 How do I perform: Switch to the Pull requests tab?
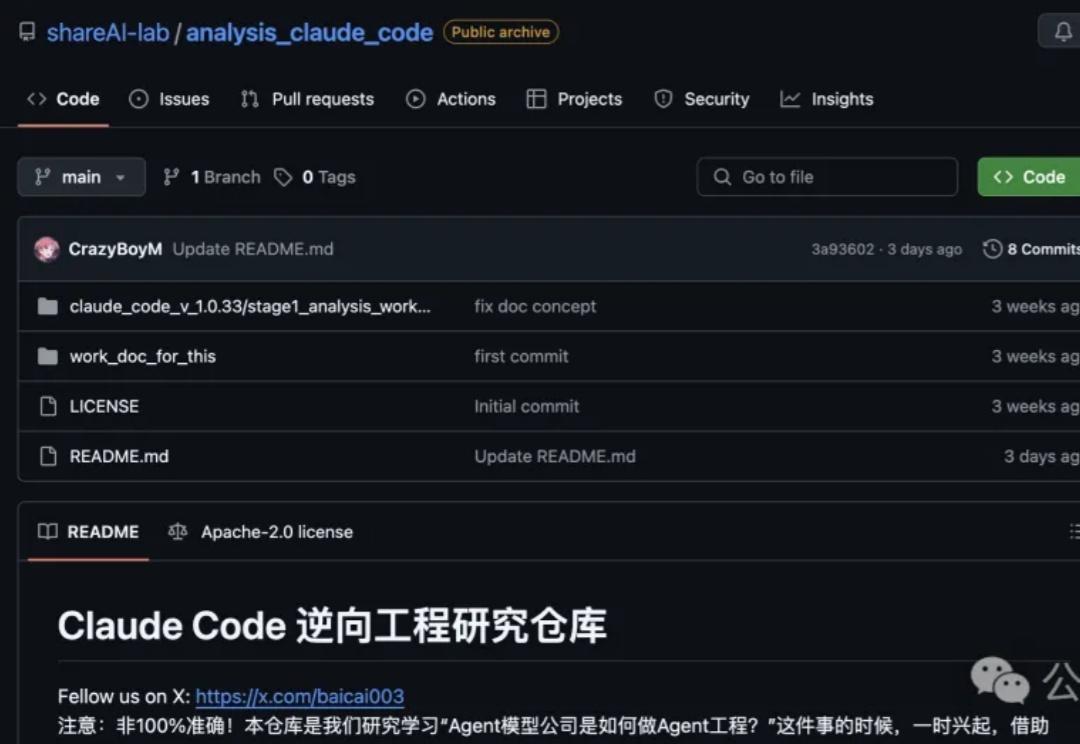click(307, 99)
